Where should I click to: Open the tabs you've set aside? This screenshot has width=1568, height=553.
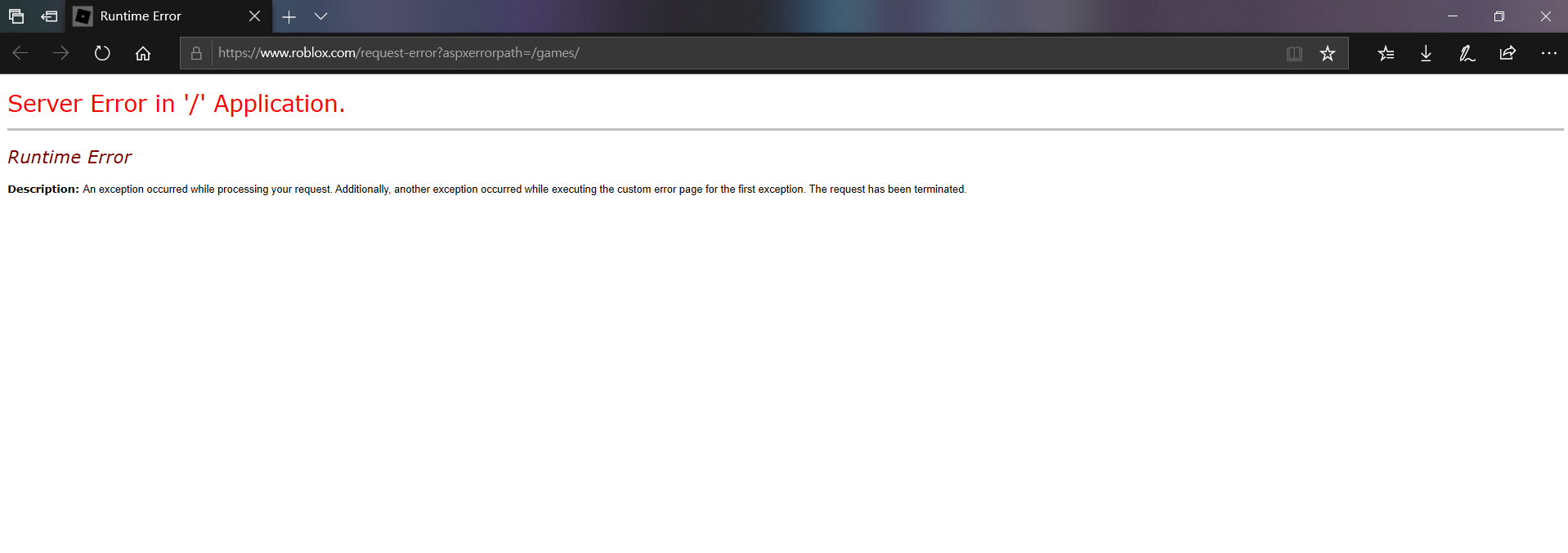point(16,16)
